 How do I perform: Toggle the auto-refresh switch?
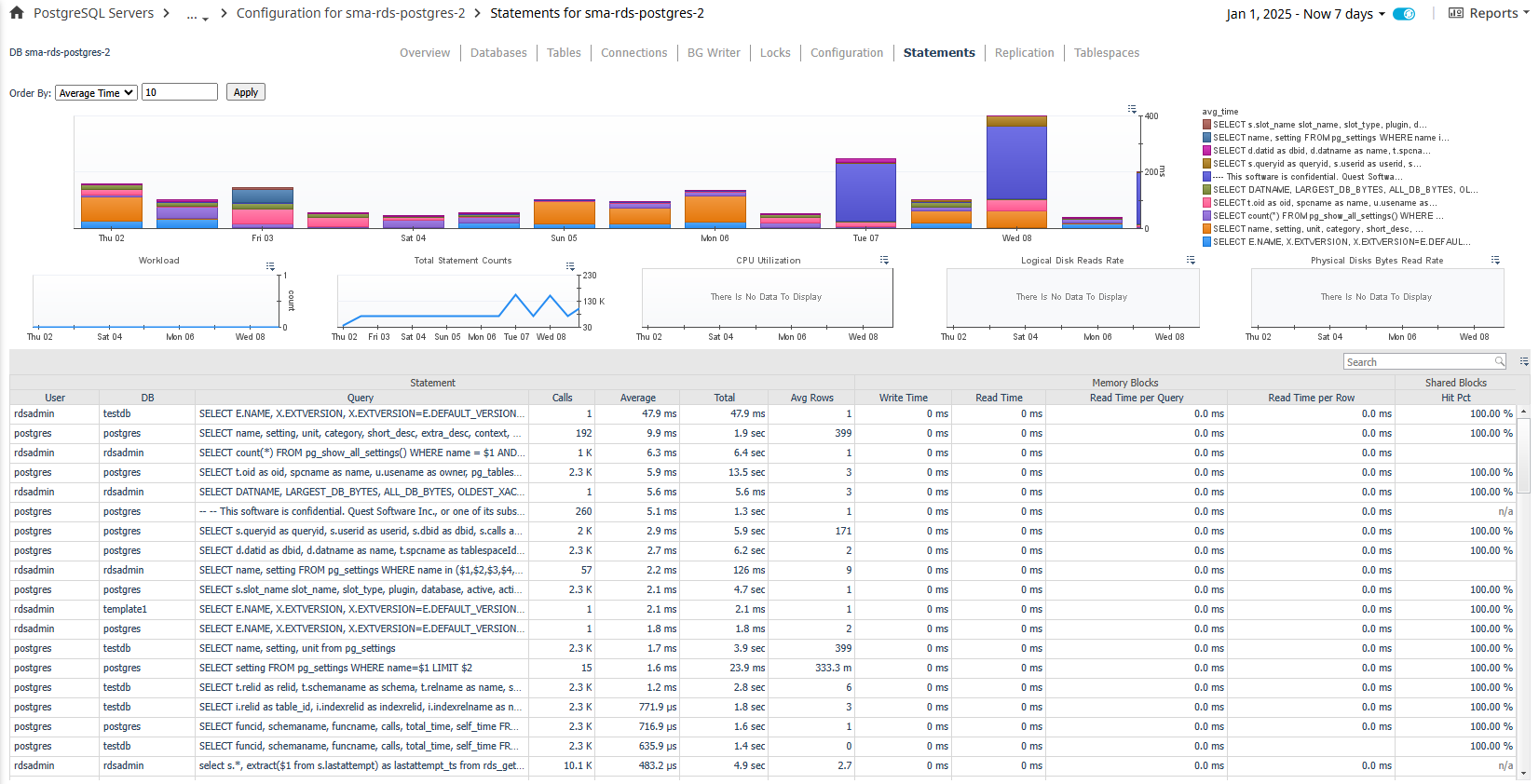tap(1404, 14)
